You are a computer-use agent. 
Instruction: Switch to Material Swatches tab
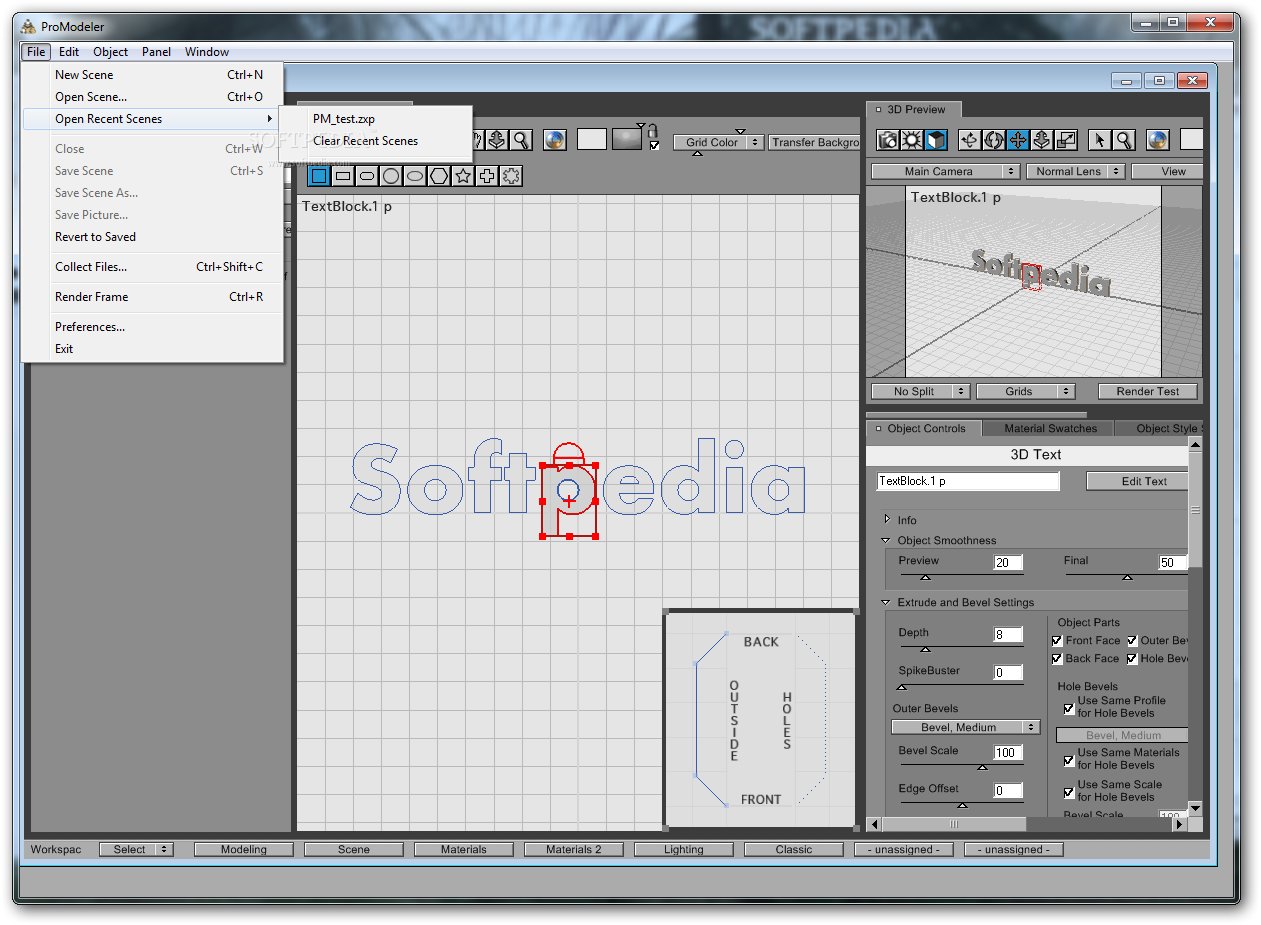point(1051,428)
